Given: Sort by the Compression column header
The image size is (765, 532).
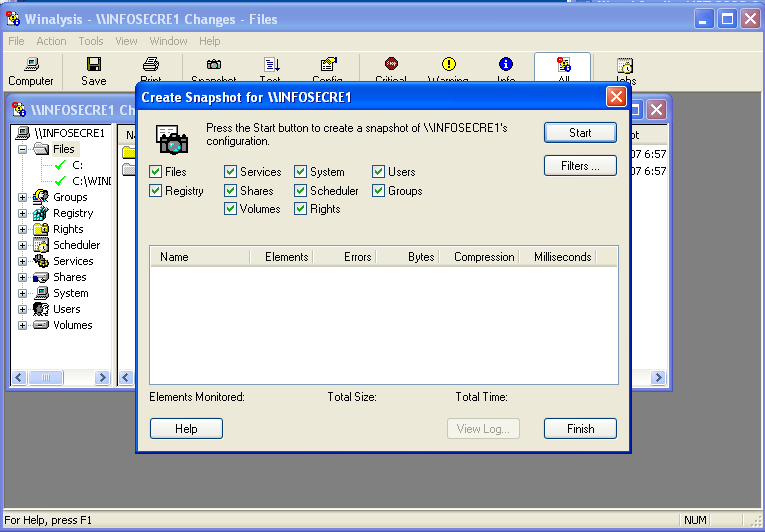Looking at the screenshot, I should click(479, 257).
